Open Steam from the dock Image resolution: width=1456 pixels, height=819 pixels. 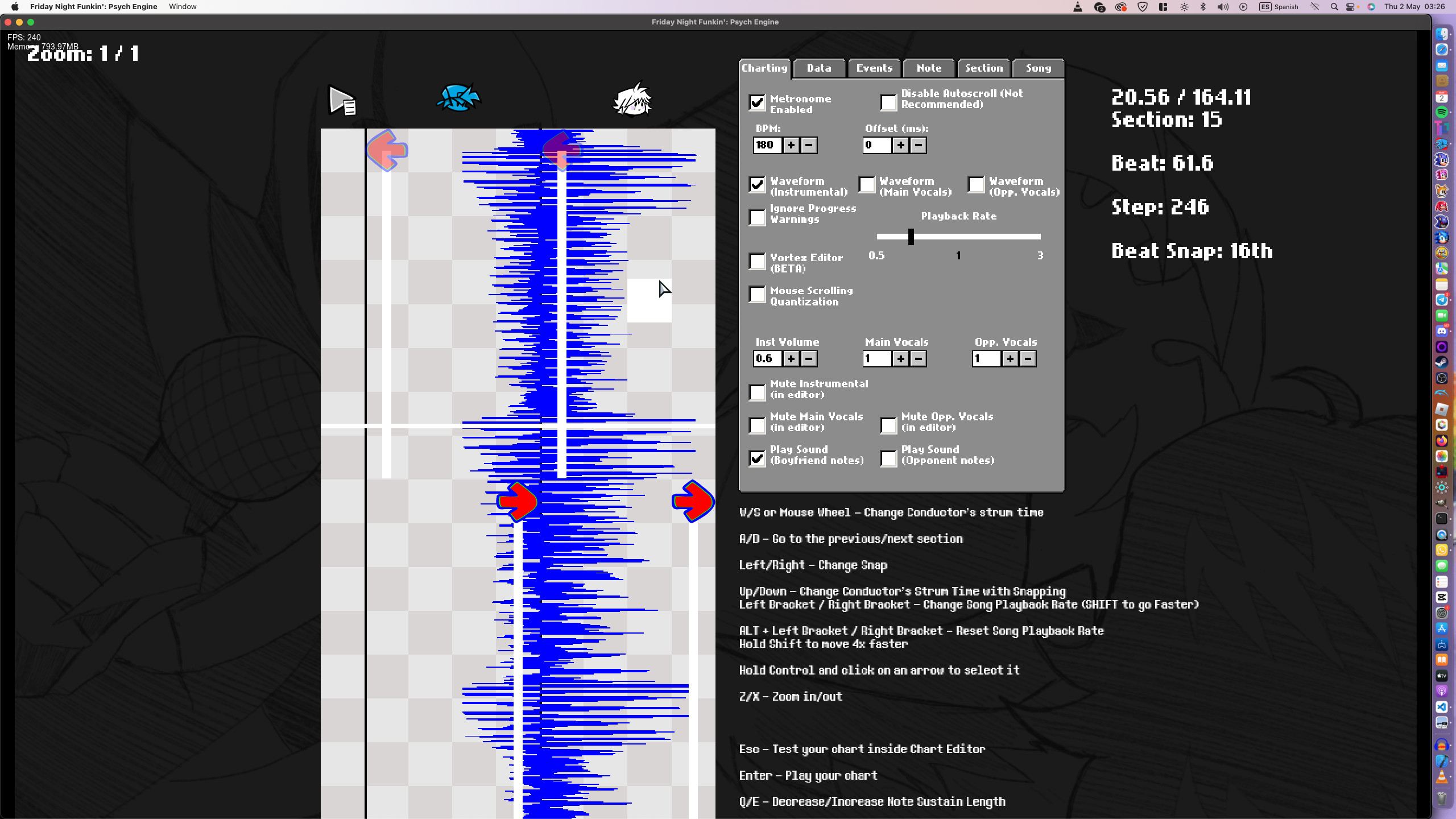click(1441, 362)
